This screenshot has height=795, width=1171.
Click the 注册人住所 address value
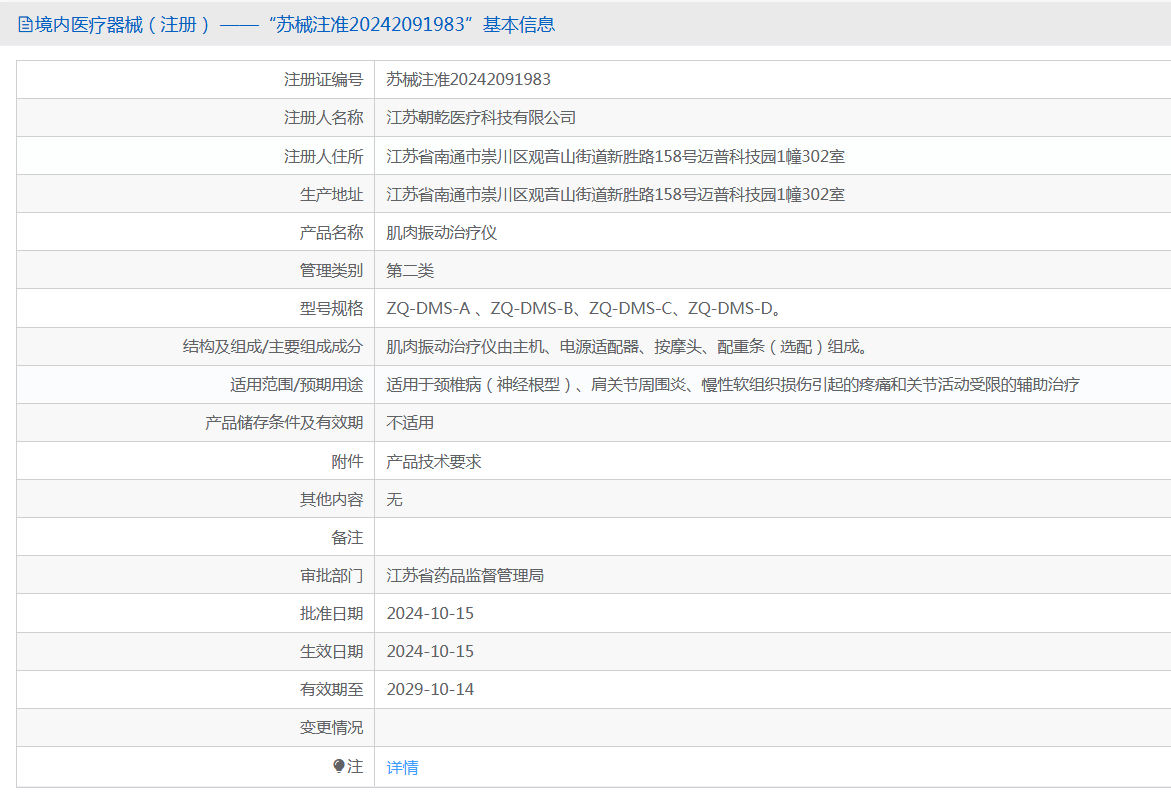pyautogui.click(x=615, y=157)
